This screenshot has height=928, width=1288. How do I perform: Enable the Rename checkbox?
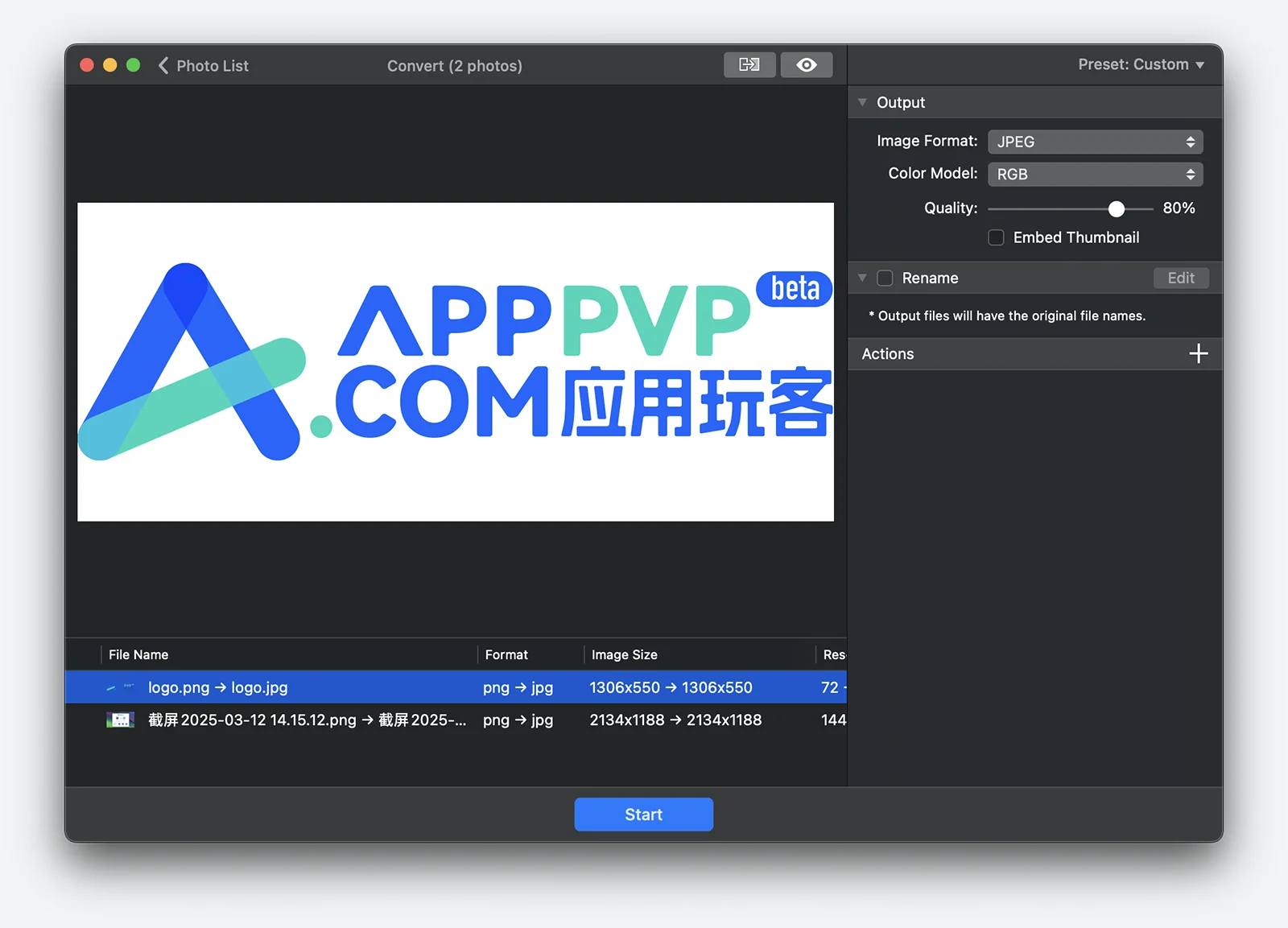[x=885, y=278]
